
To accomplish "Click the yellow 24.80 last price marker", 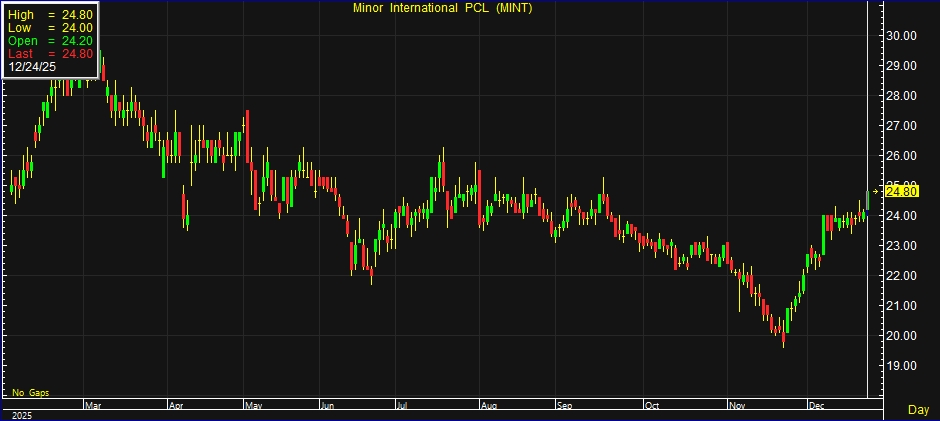I will (x=903, y=190).
